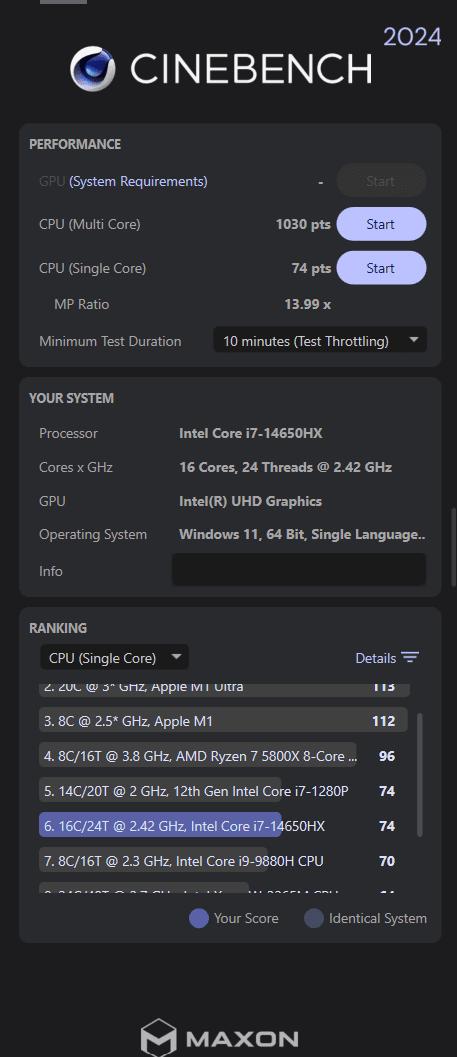Click the YOUR SYSTEM section heading
The width and height of the screenshot is (457, 1057).
[71, 398]
